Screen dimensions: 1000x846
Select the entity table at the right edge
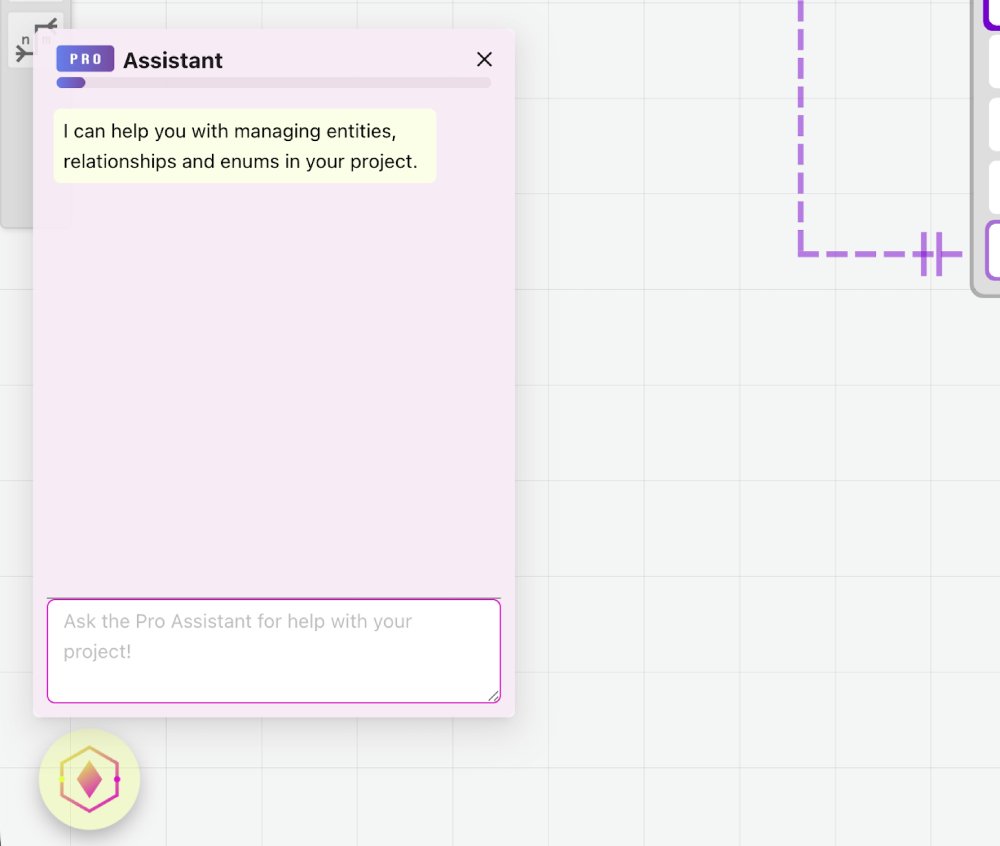(x=992, y=150)
